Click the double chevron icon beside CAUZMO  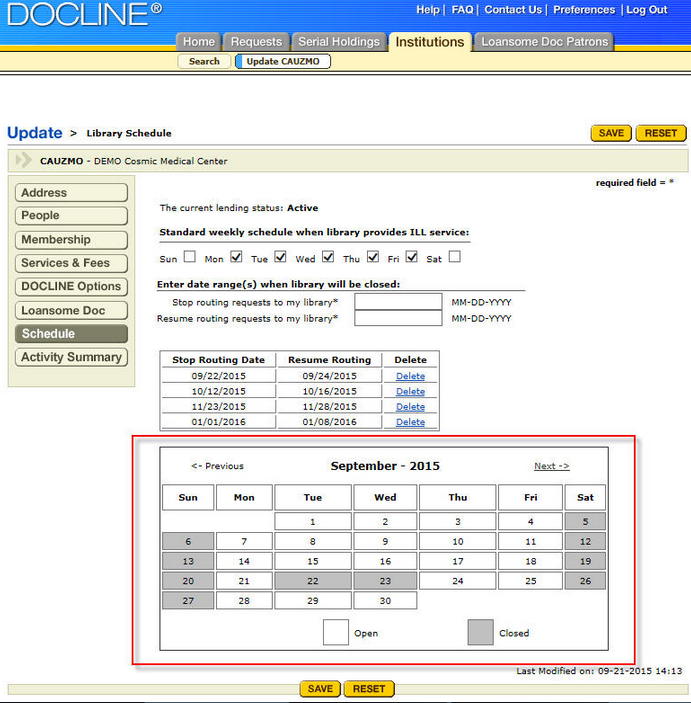point(23,160)
